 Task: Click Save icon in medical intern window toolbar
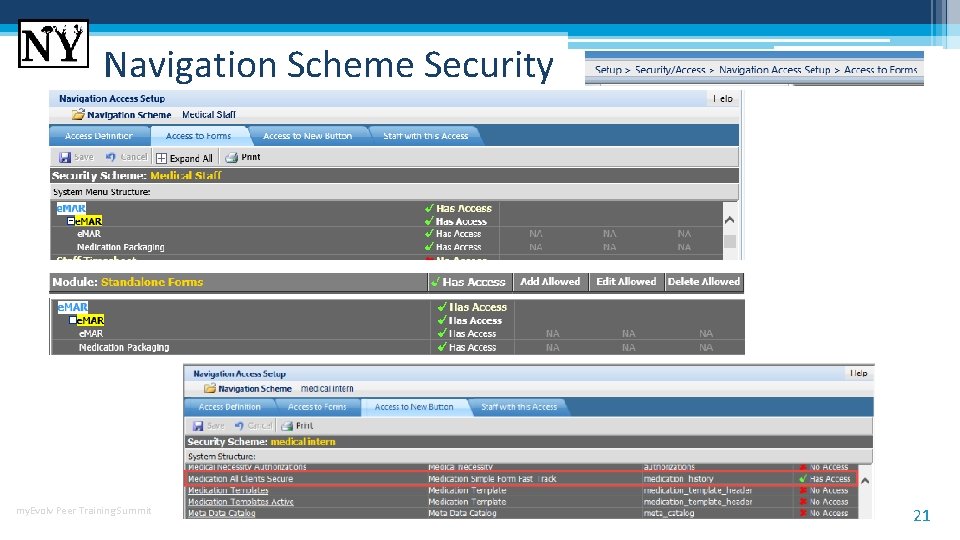click(x=198, y=426)
